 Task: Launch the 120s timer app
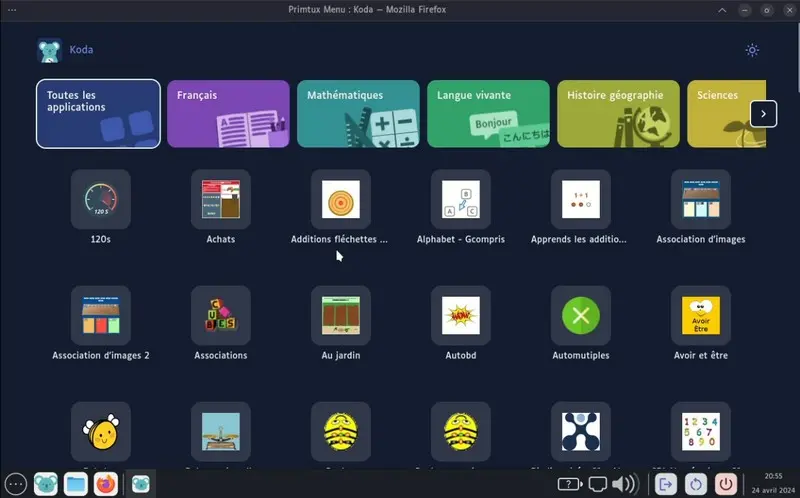click(x=100, y=200)
